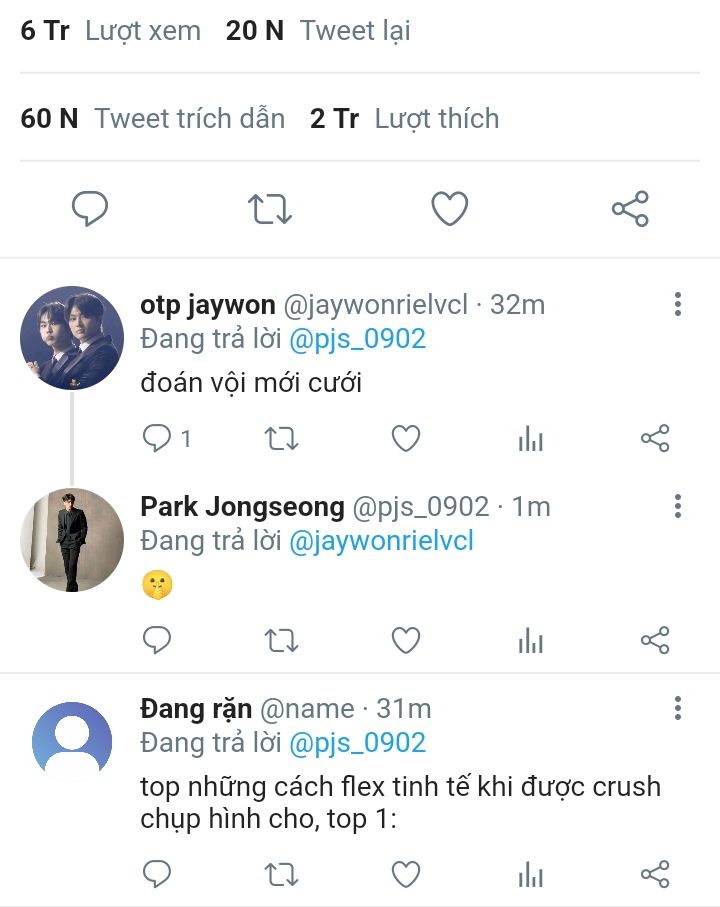Reply to the main tweet
This screenshot has height=907, width=720.
click(x=90, y=209)
